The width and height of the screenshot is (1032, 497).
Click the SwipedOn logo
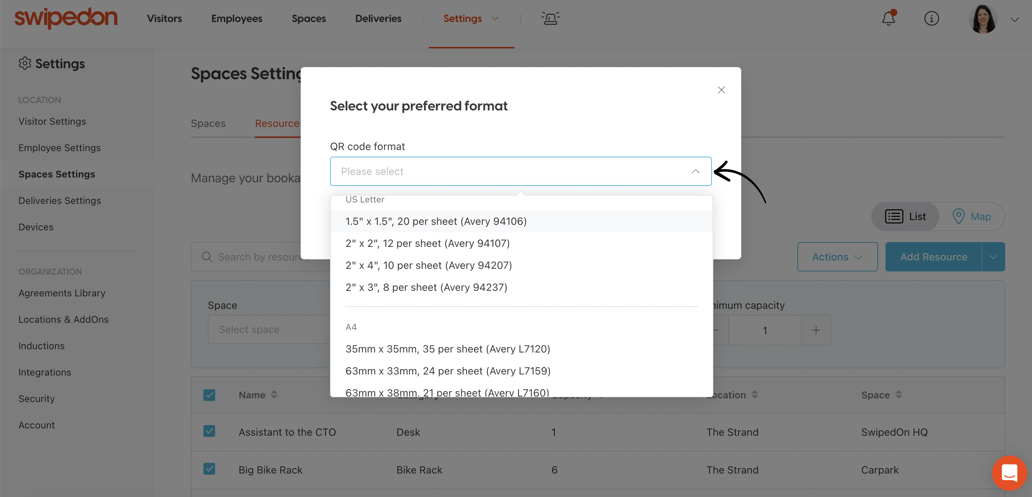click(x=66, y=18)
